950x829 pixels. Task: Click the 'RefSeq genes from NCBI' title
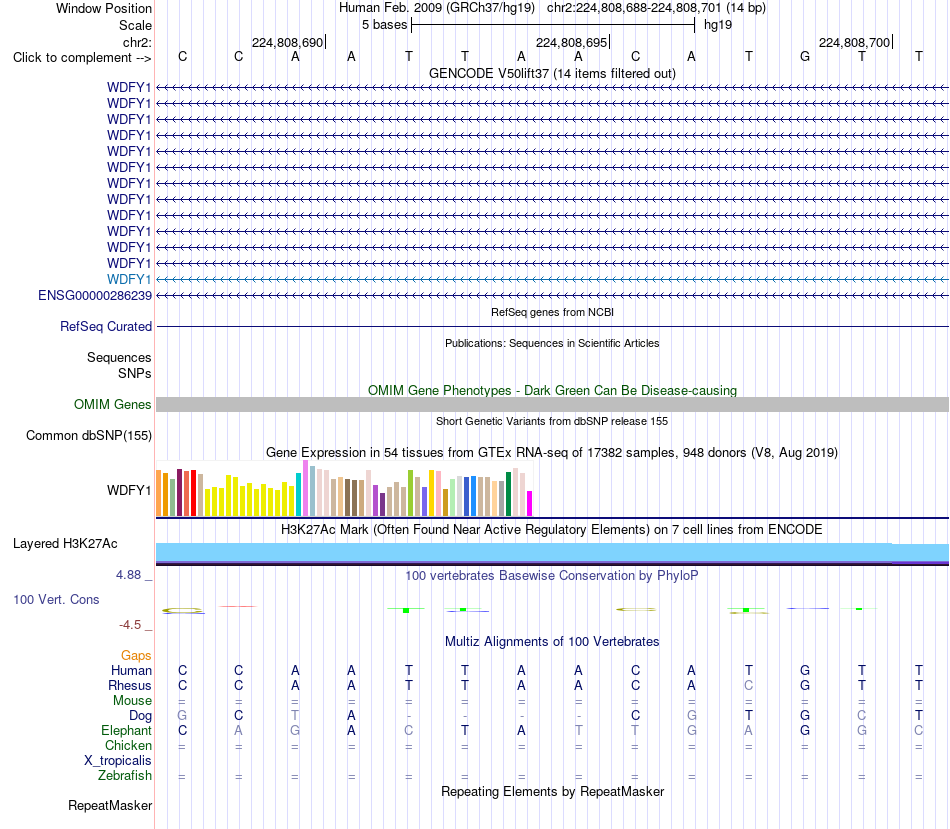pos(552,312)
